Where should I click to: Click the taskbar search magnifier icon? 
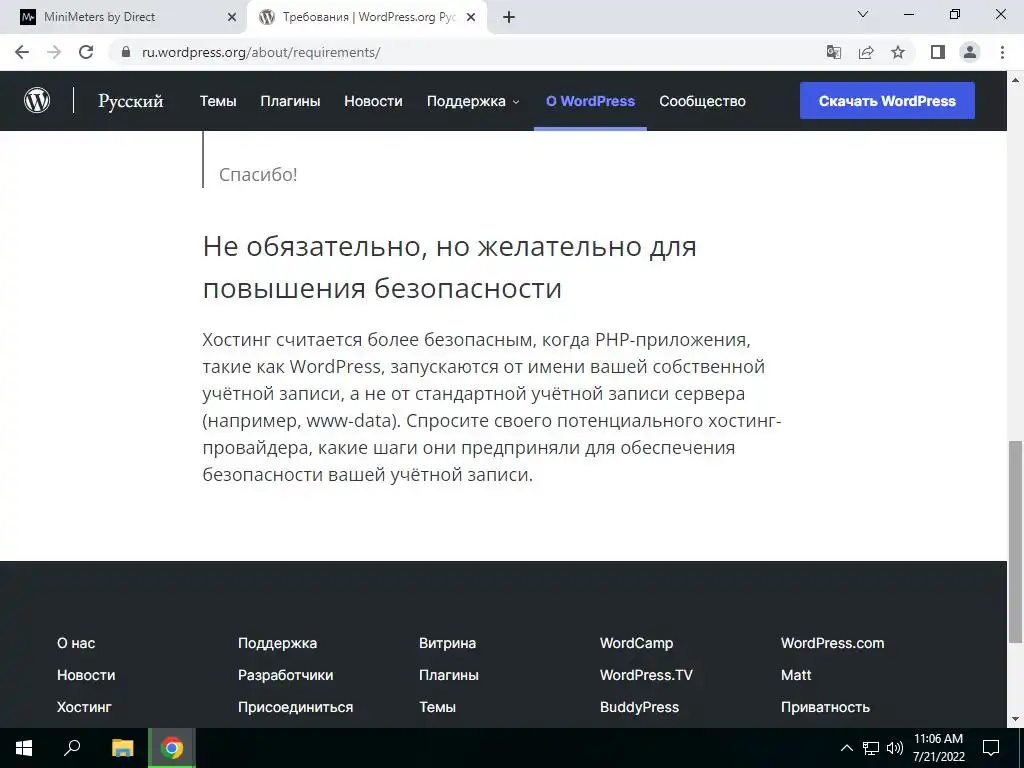point(72,748)
